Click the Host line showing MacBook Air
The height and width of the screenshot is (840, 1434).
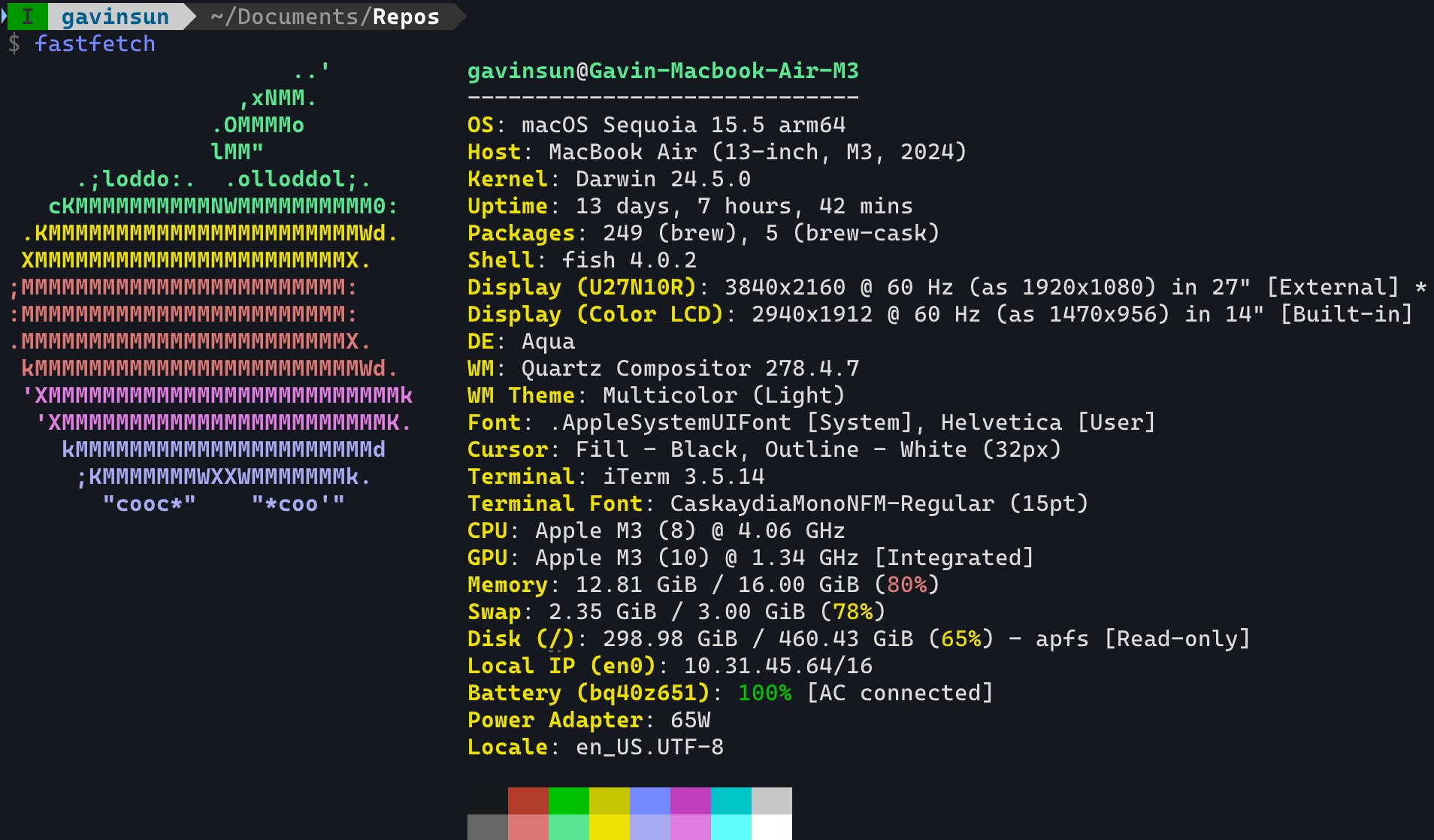point(717,152)
